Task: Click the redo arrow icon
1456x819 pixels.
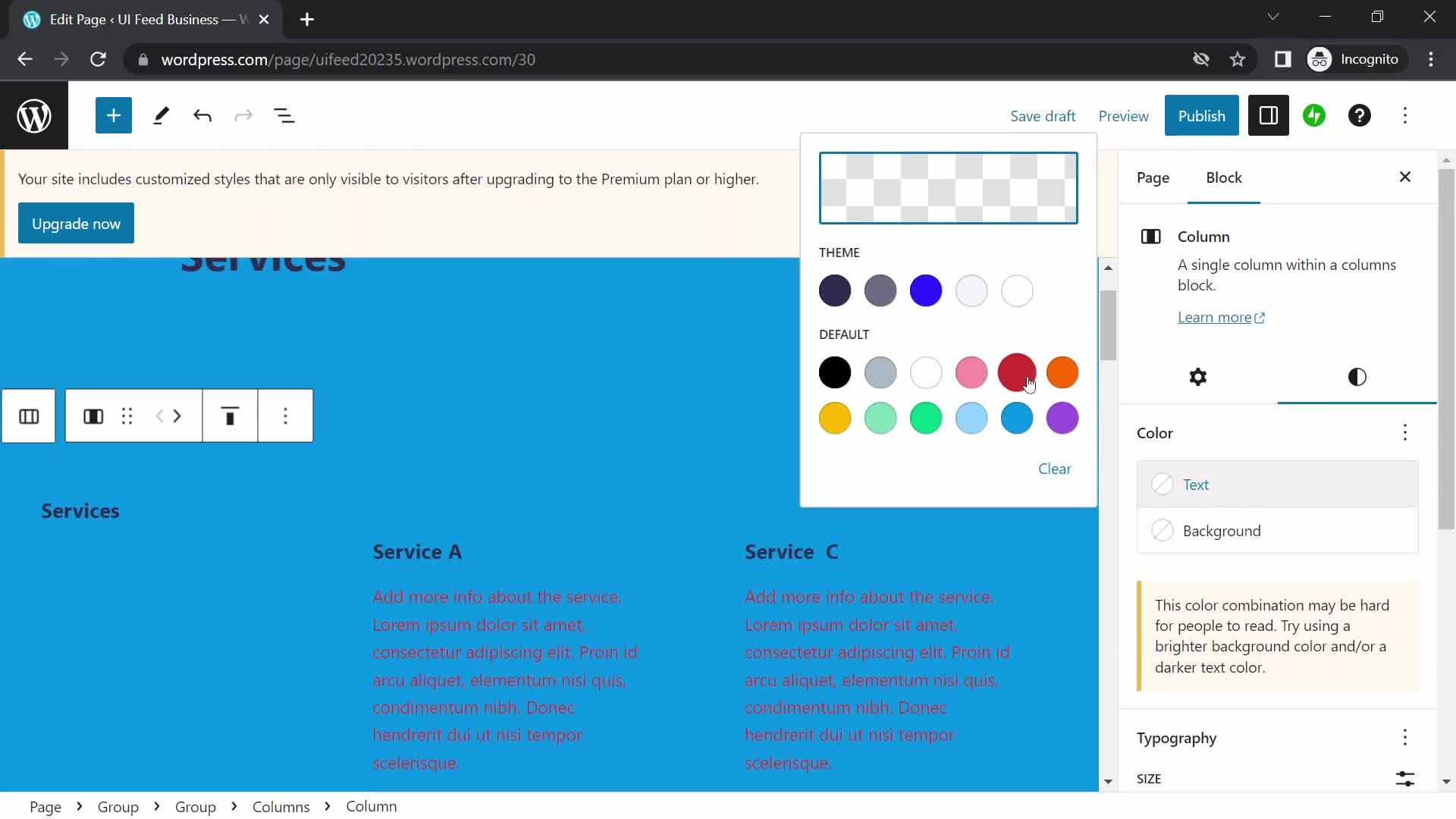Action: (243, 115)
